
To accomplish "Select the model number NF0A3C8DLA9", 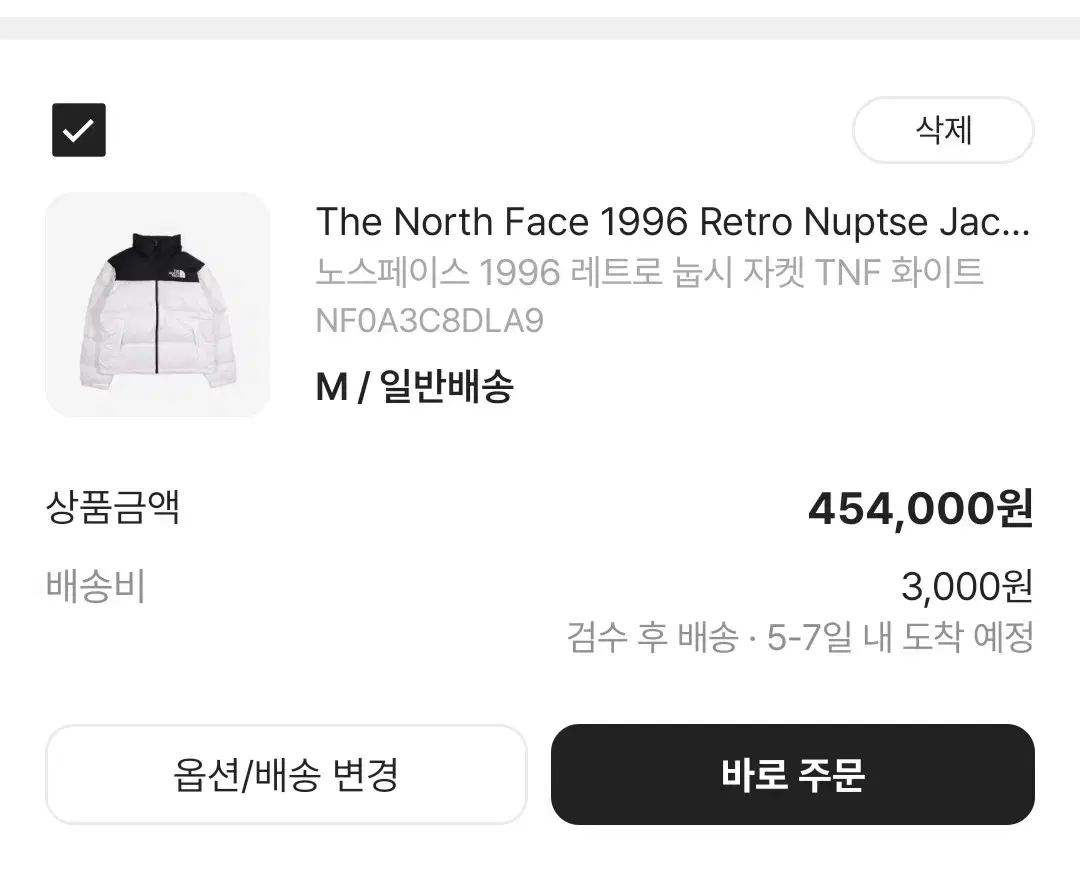I will point(430,320).
